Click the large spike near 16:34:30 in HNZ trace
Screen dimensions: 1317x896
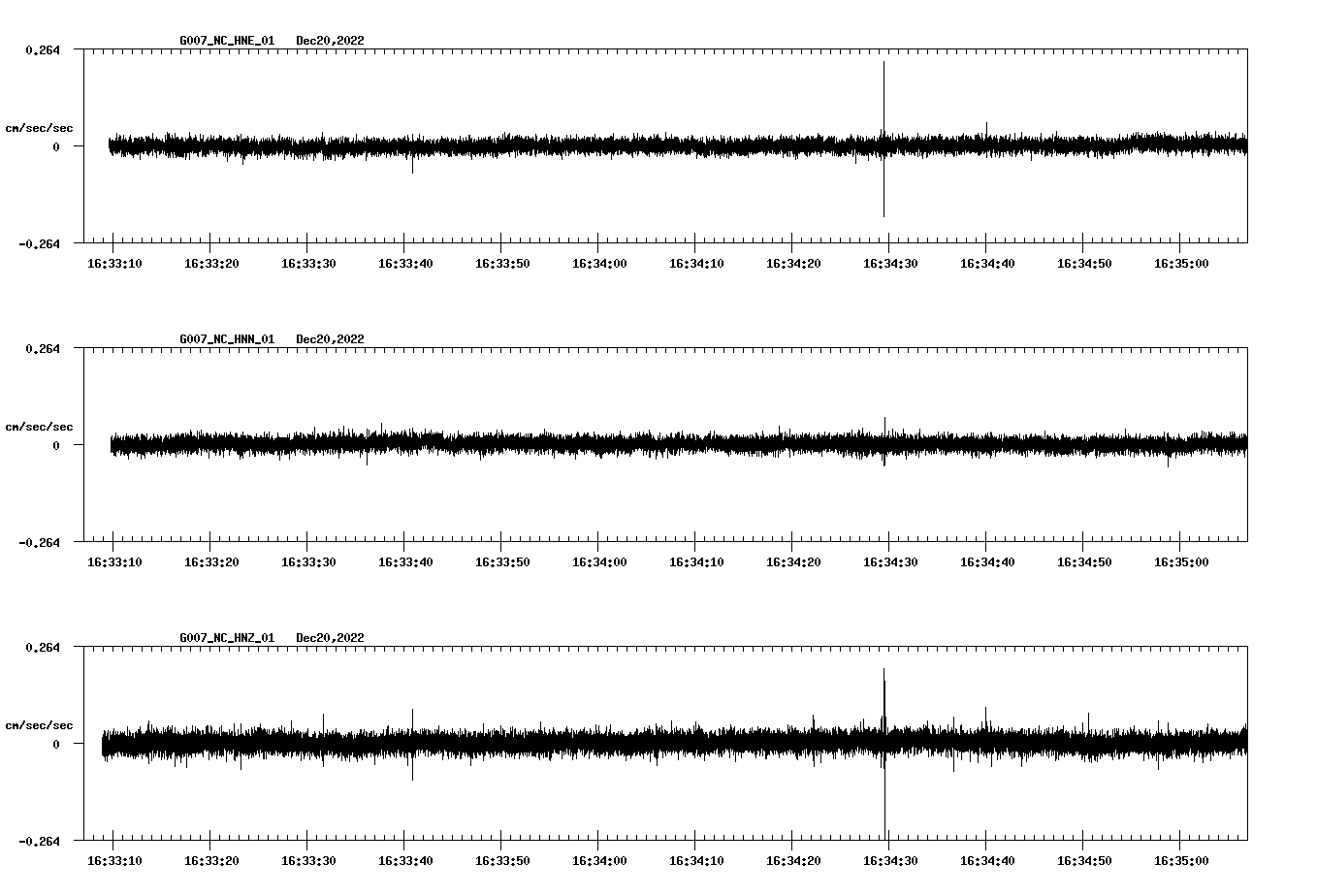coord(884,753)
